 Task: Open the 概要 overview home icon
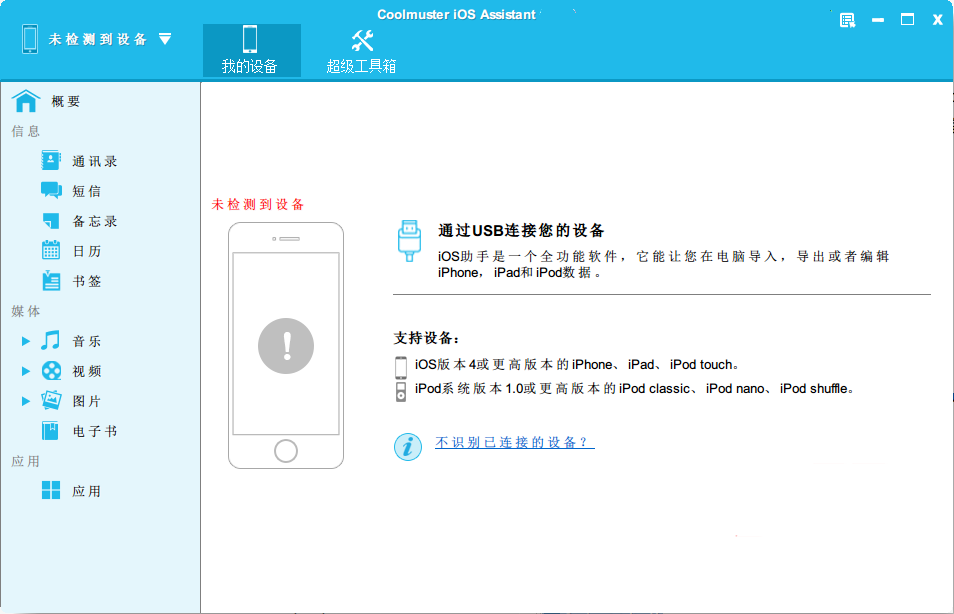click(x=26, y=101)
